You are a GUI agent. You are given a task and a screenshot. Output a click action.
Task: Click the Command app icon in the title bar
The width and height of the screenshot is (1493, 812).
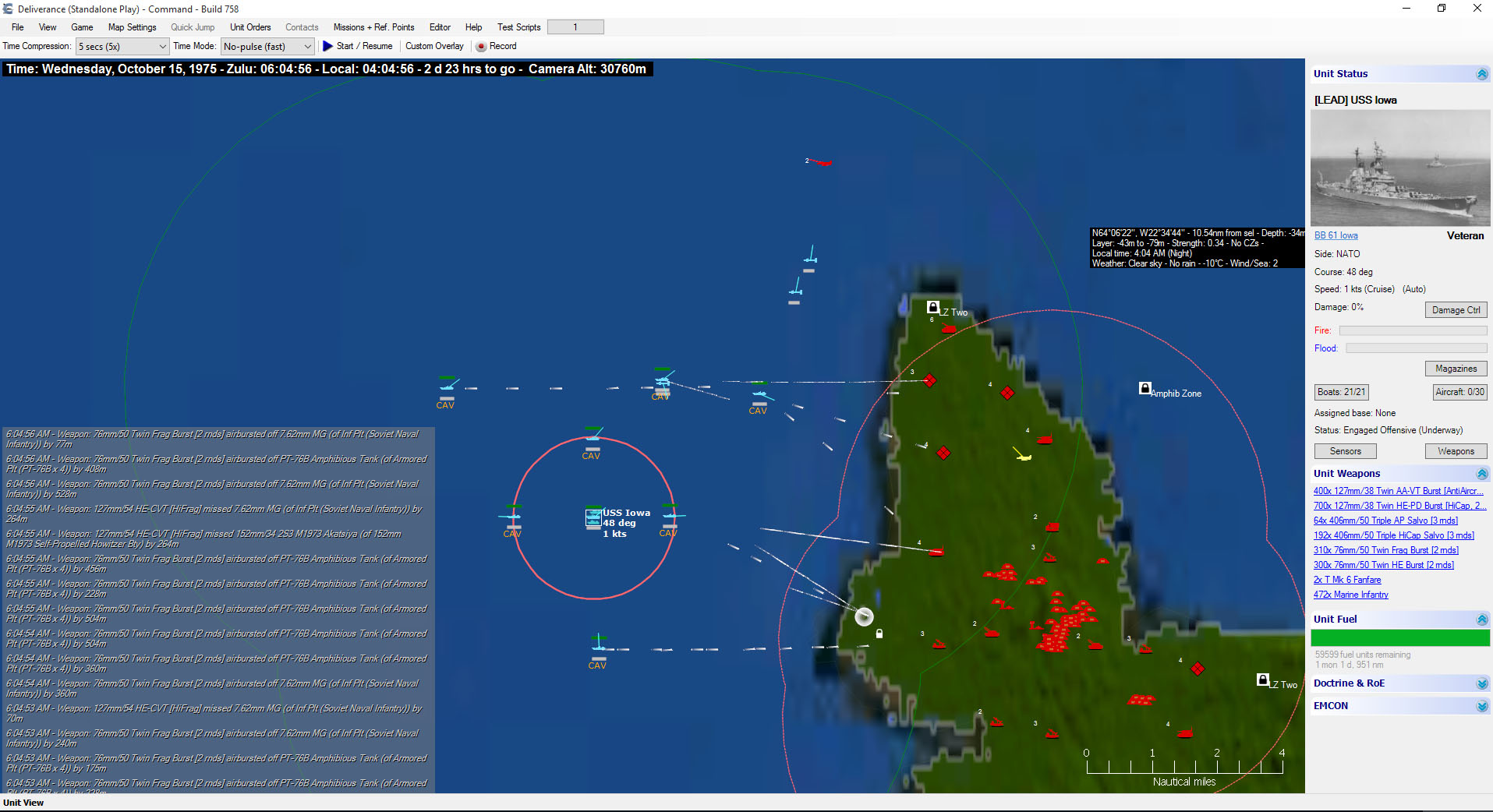click(x=7, y=9)
